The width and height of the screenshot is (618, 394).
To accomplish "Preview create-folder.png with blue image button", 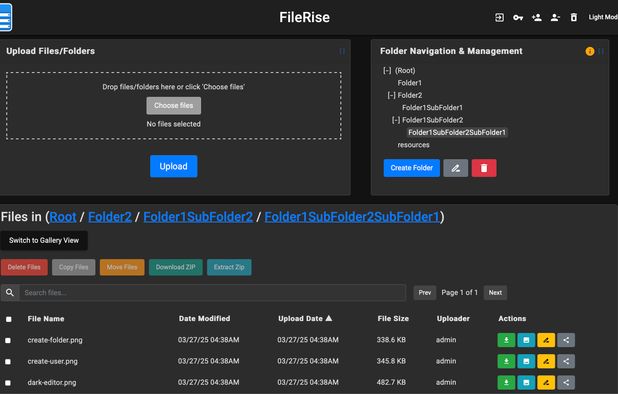I will point(526,340).
